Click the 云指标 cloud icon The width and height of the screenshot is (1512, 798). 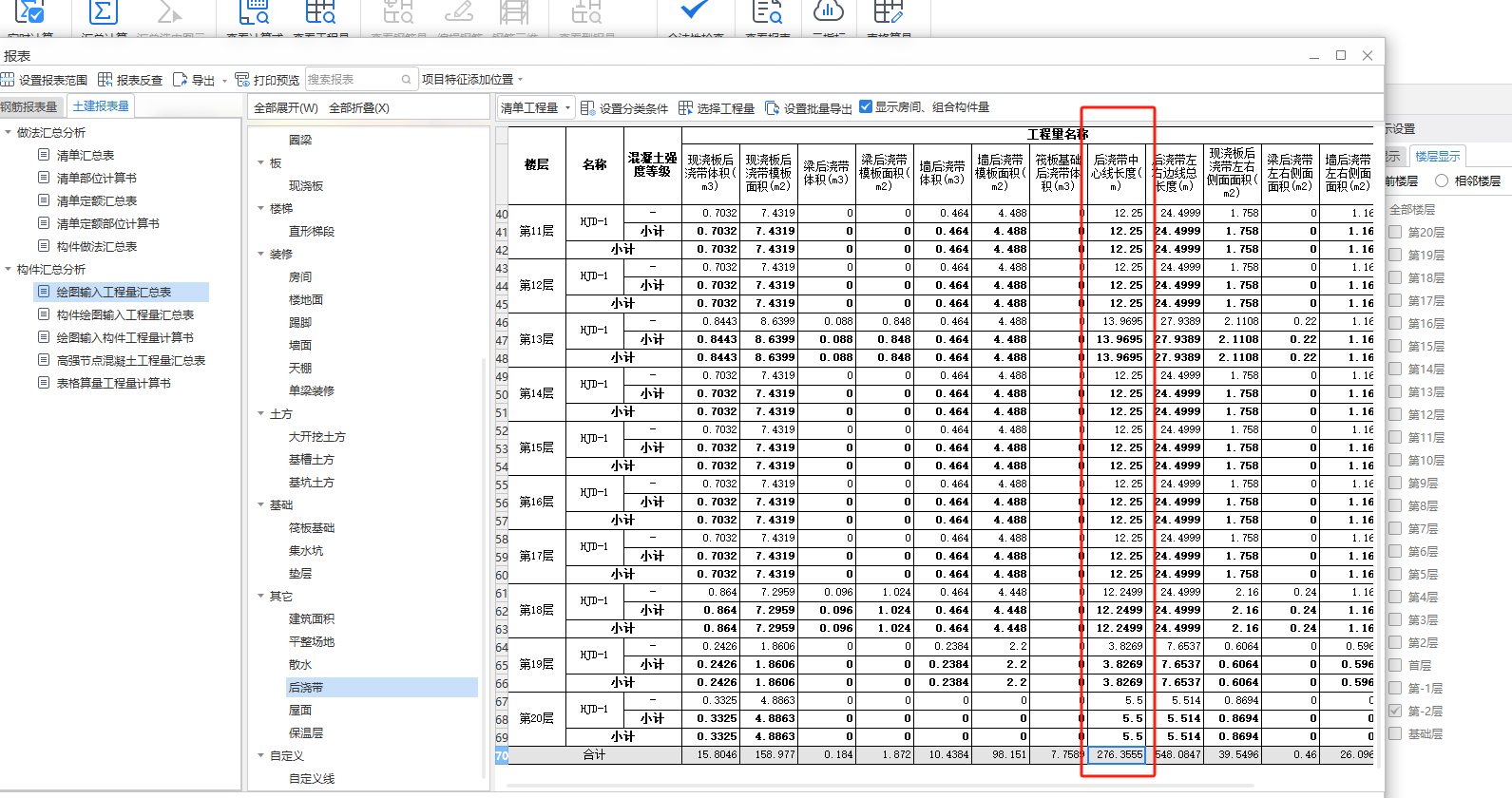[829, 11]
